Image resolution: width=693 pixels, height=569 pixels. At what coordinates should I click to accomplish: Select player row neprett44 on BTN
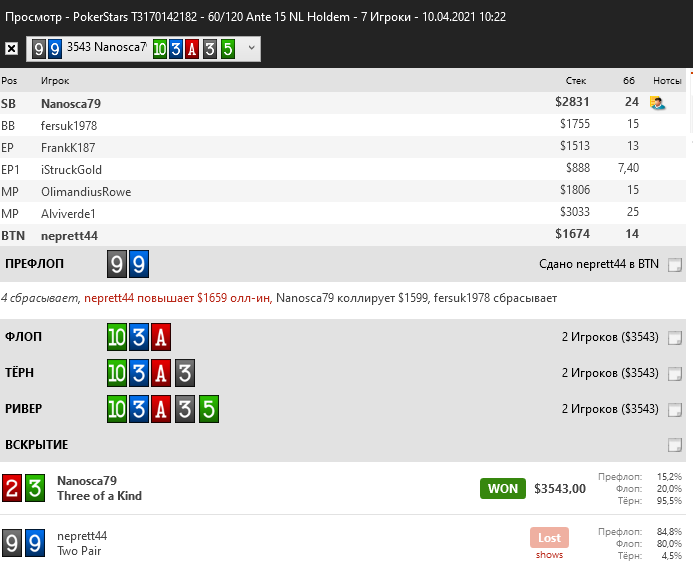pyautogui.click(x=343, y=235)
